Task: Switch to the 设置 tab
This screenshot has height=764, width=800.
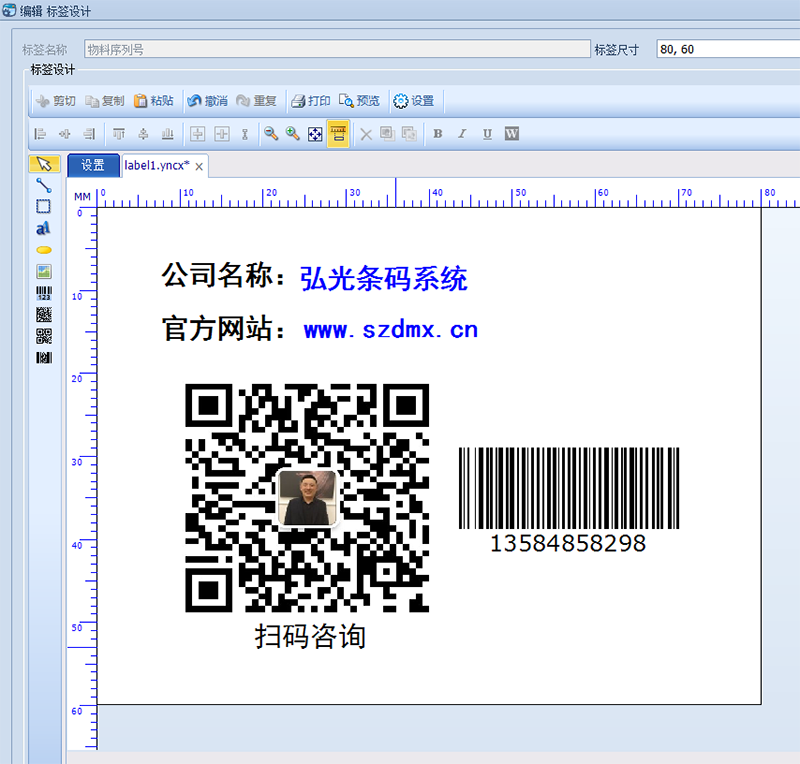Action: pyautogui.click(x=93, y=165)
